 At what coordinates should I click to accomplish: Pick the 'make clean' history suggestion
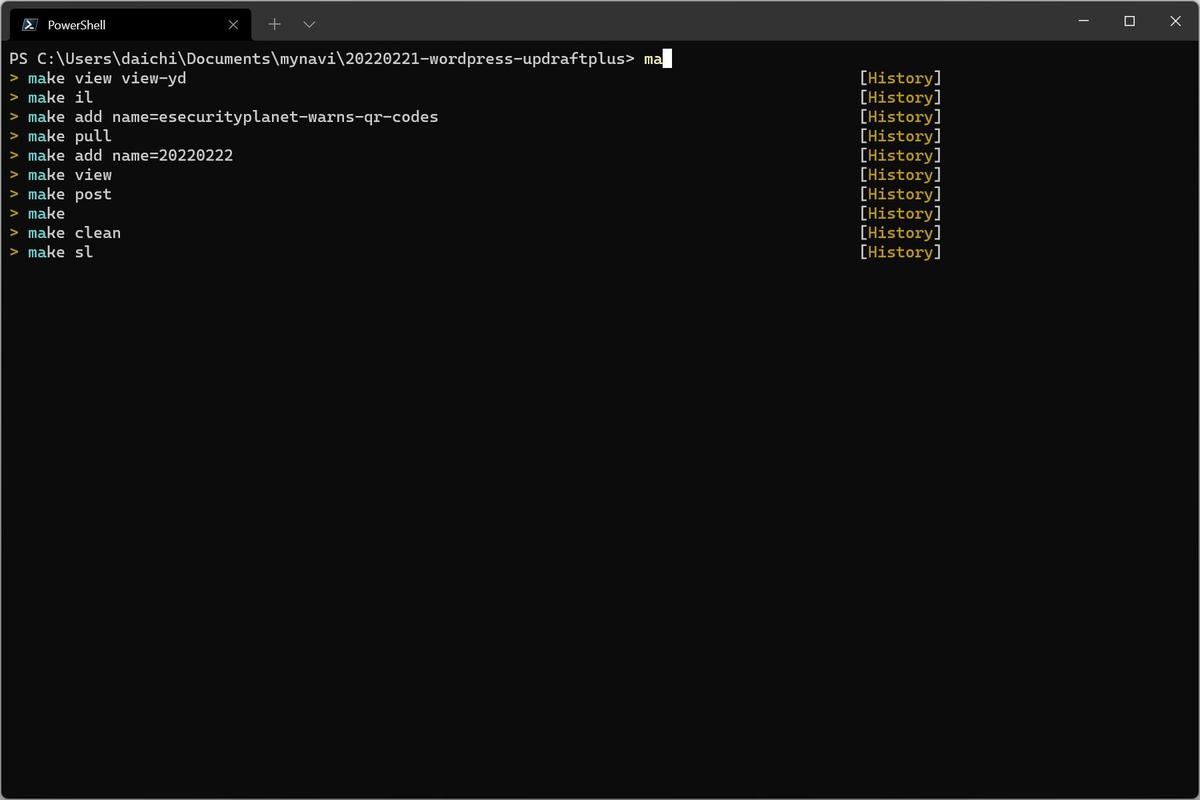point(74,233)
